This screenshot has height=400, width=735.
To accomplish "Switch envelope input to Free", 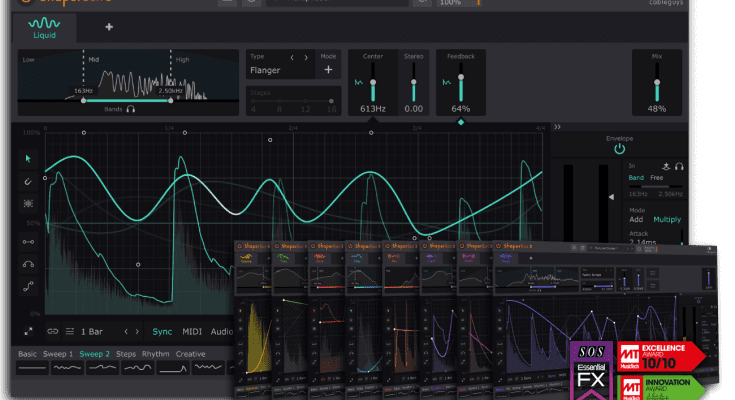I will click(x=657, y=177).
